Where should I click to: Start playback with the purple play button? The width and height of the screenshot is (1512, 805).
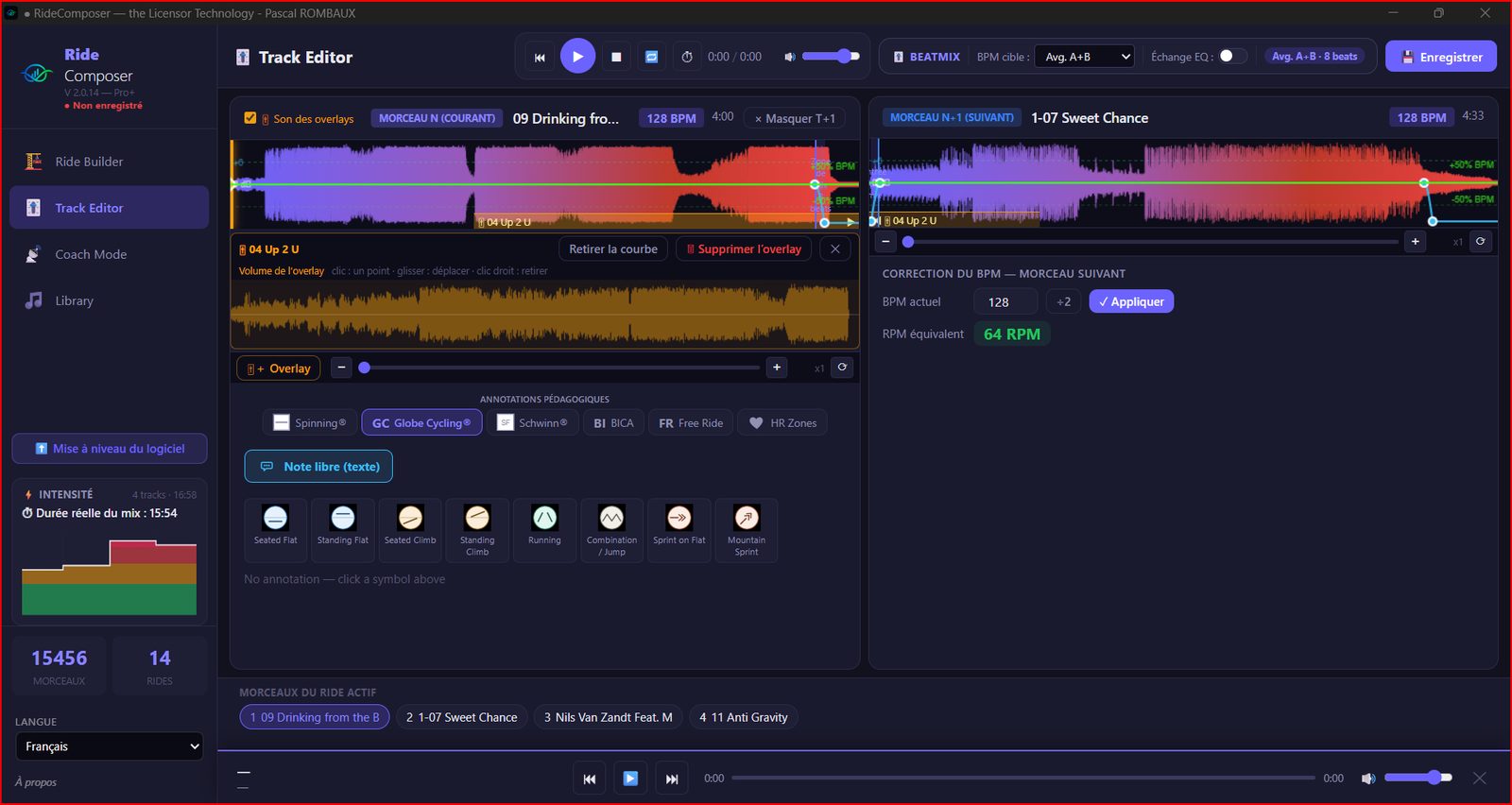coord(577,57)
